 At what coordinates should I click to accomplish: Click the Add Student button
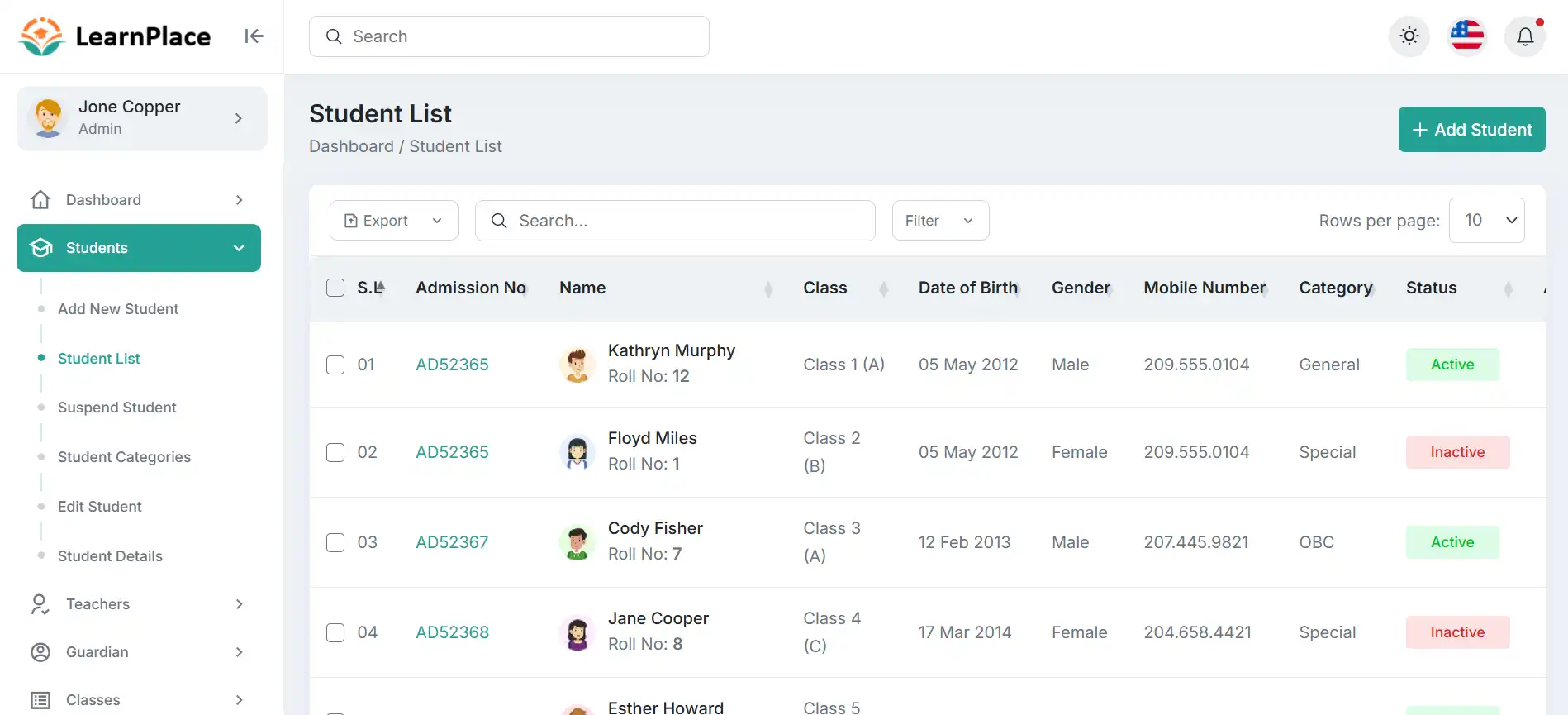1472,130
